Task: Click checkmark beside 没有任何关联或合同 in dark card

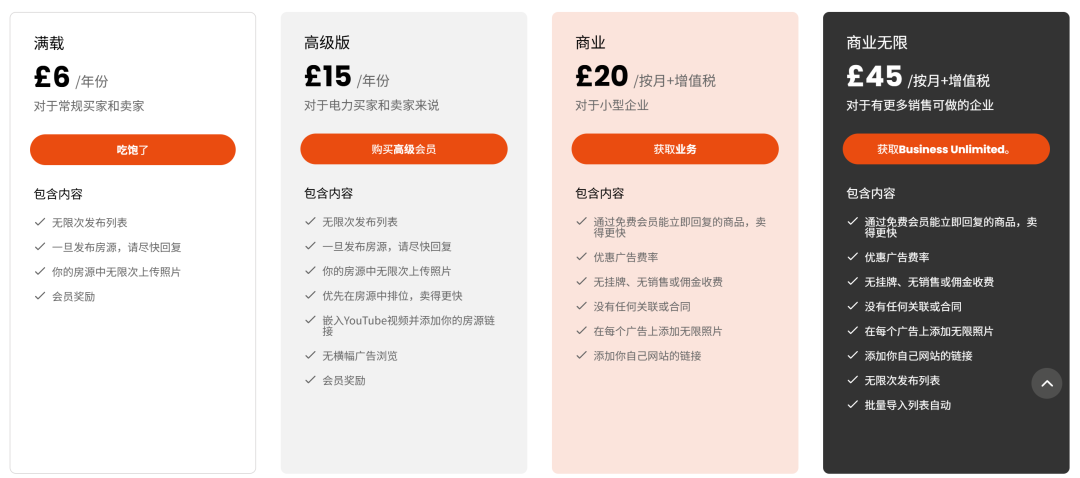Action: (853, 306)
